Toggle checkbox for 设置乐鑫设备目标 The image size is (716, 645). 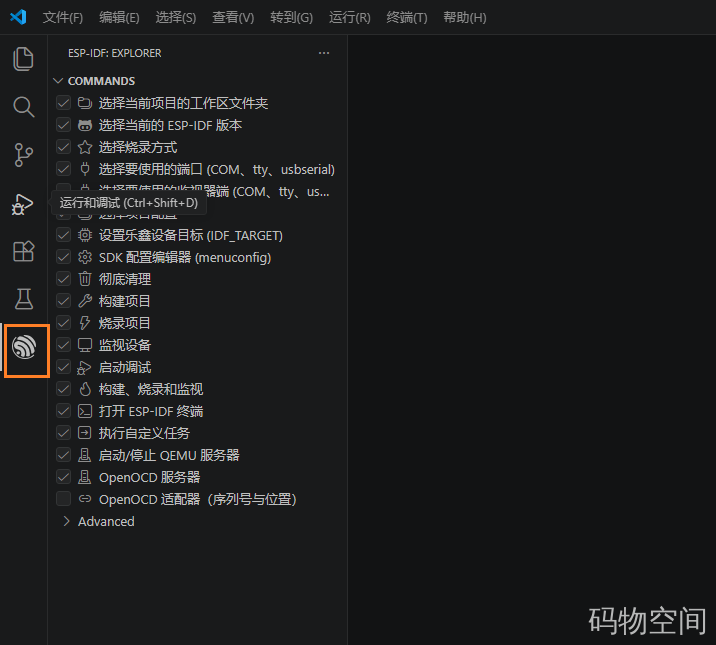pos(63,235)
